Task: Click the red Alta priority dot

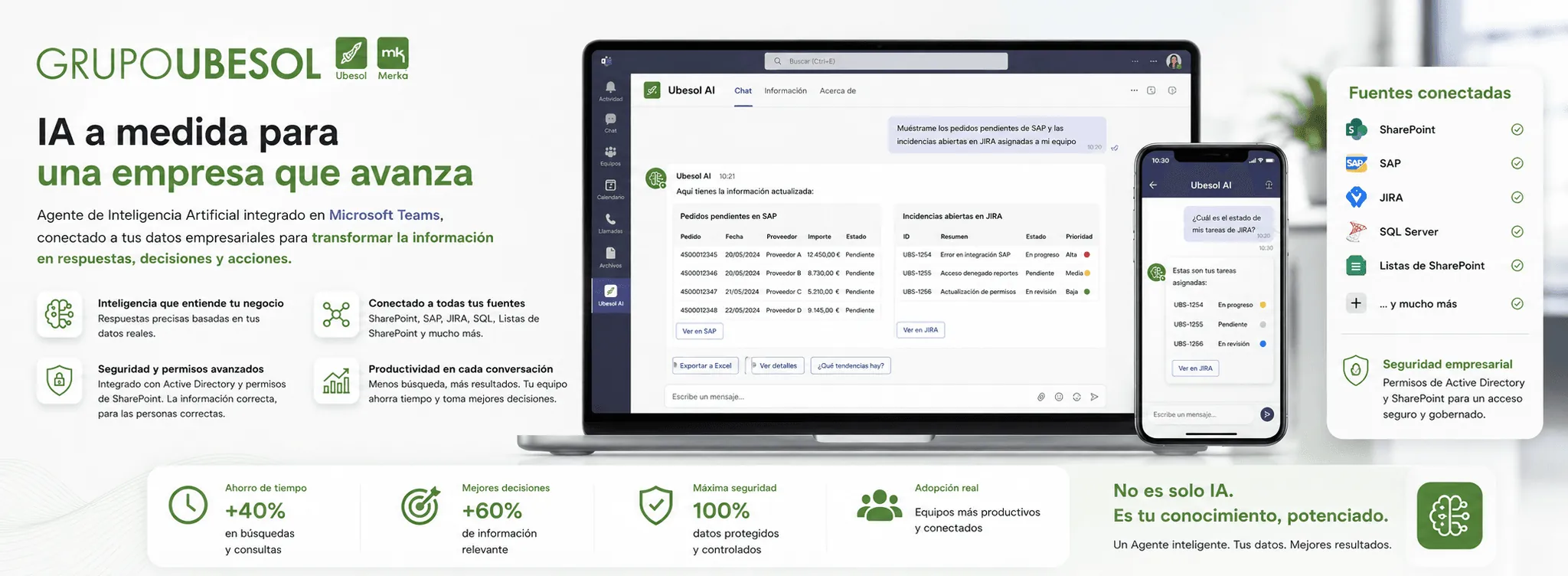Action: (x=1086, y=254)
